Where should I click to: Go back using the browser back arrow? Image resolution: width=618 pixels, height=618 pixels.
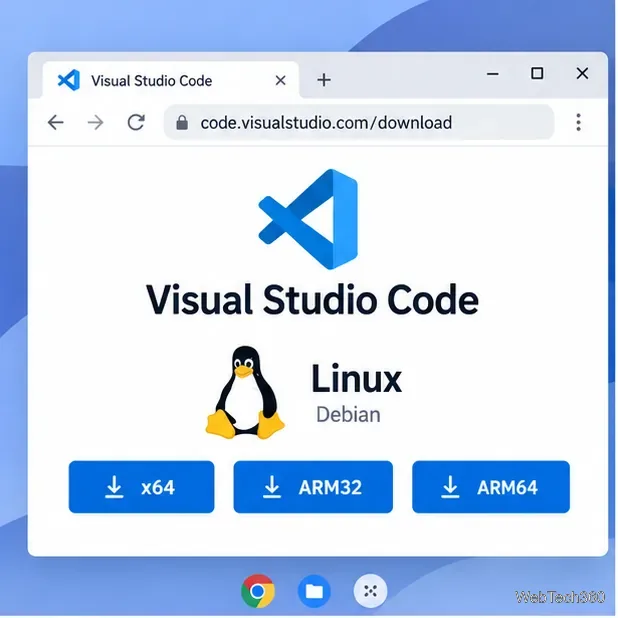[x=56, y=123]
